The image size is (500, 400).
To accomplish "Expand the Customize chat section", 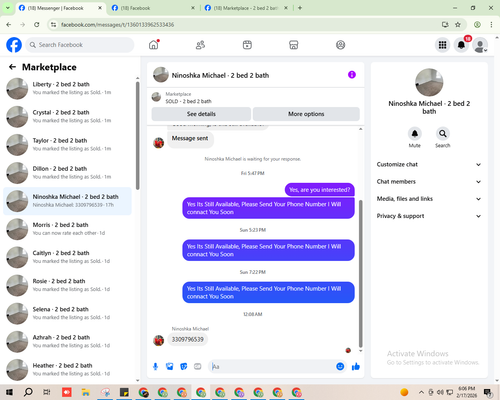I will tap(429, 164).
